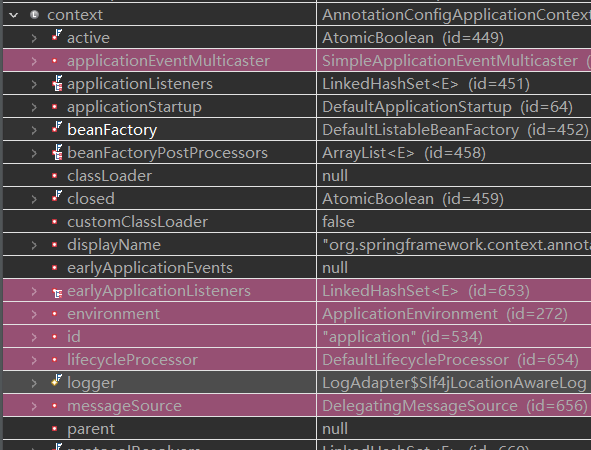Click the red field icon next to classLoader

tap(55, 176)
